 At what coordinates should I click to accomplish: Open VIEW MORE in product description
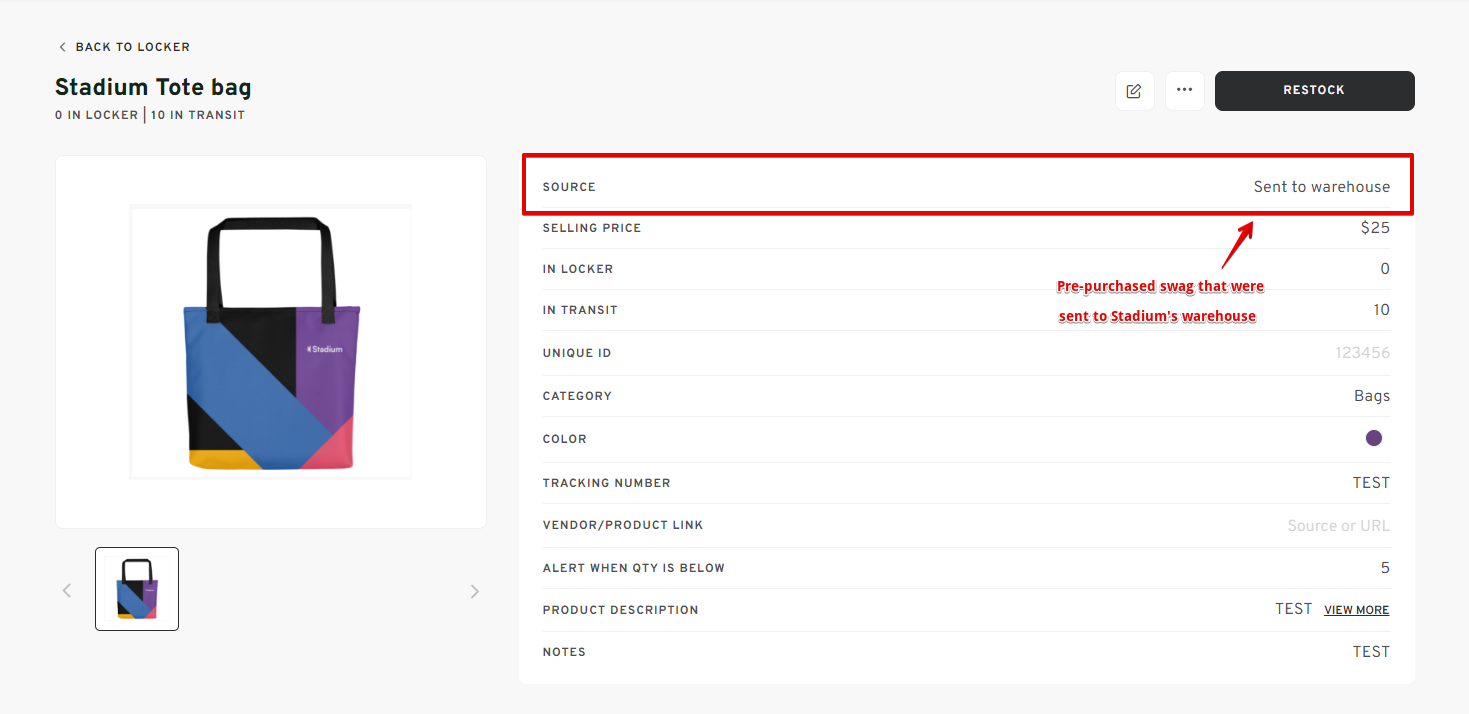(x=1357, y=610)
